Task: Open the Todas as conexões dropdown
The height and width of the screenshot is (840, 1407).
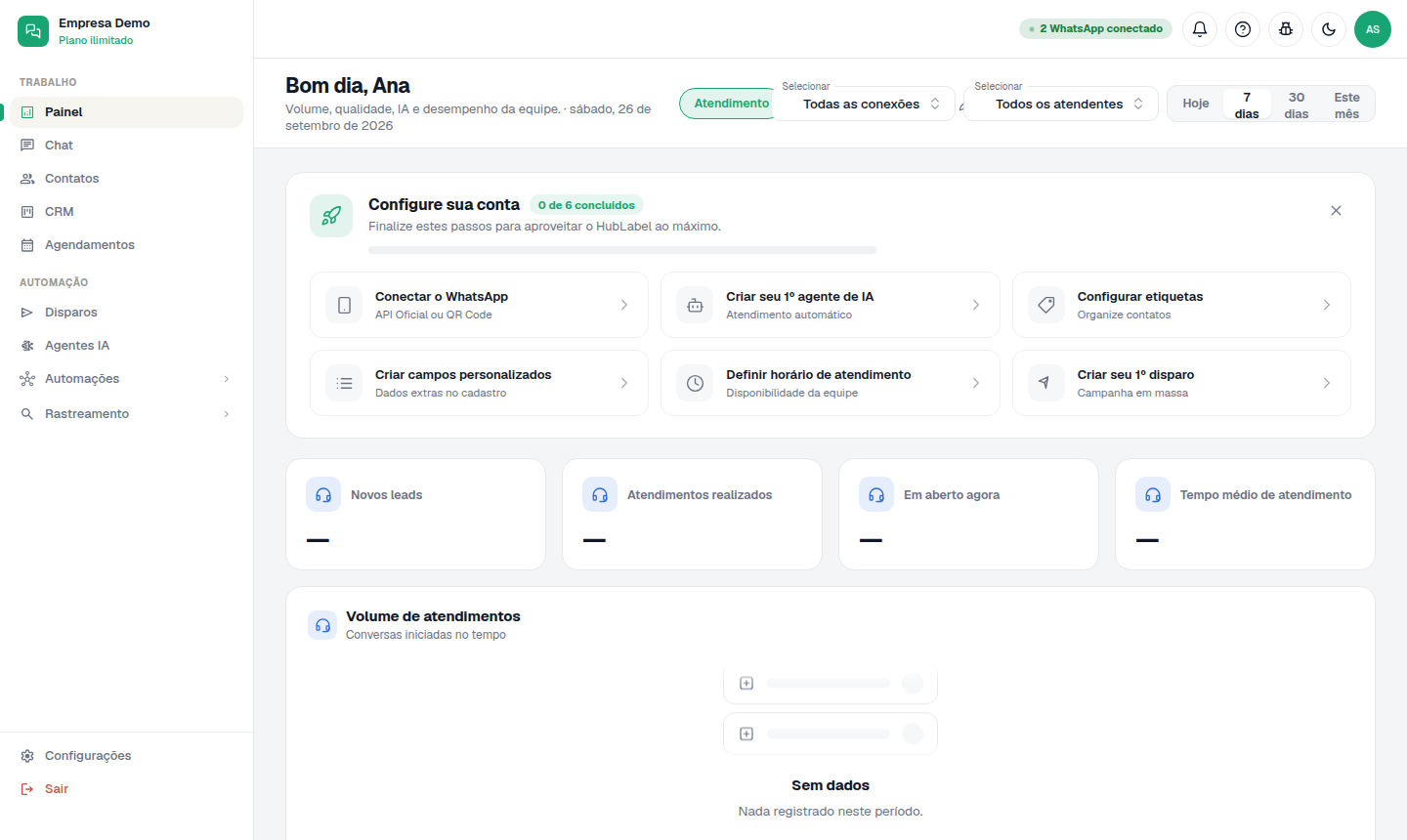Action: click(x=863, y=104)
